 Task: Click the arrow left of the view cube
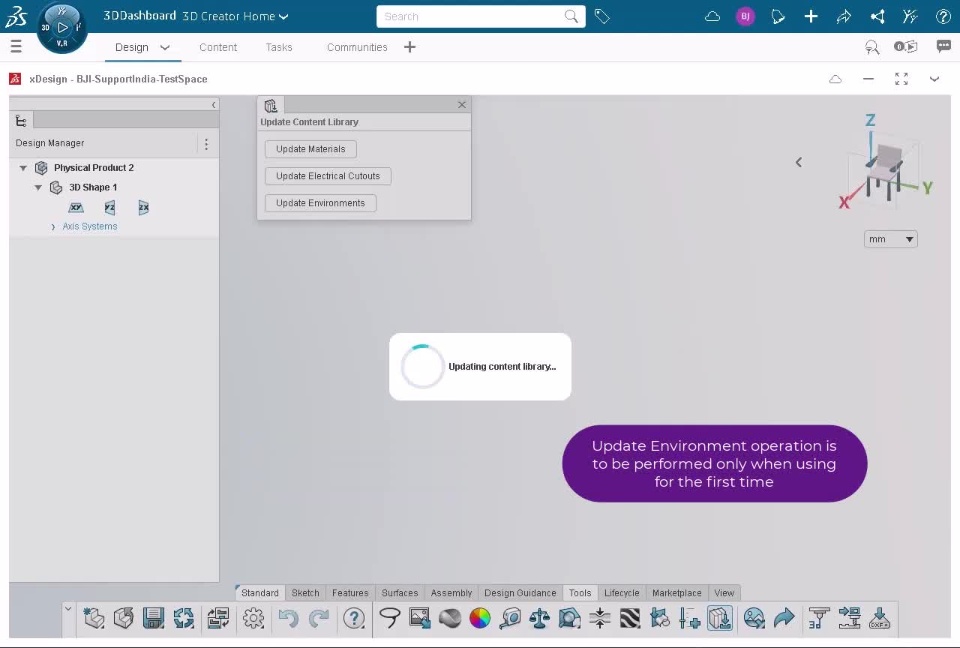coord(798,162)
